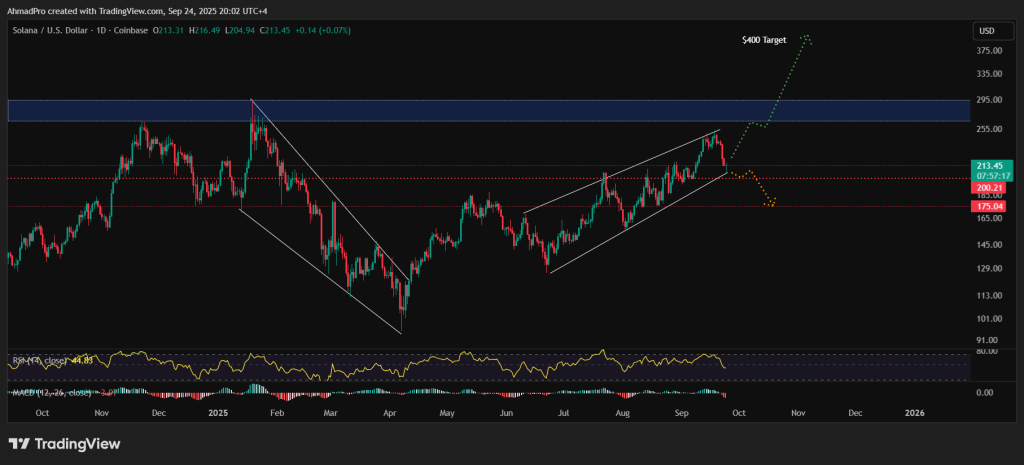
Task: Click the TradingView logo icon
Action: pos(18,444)
